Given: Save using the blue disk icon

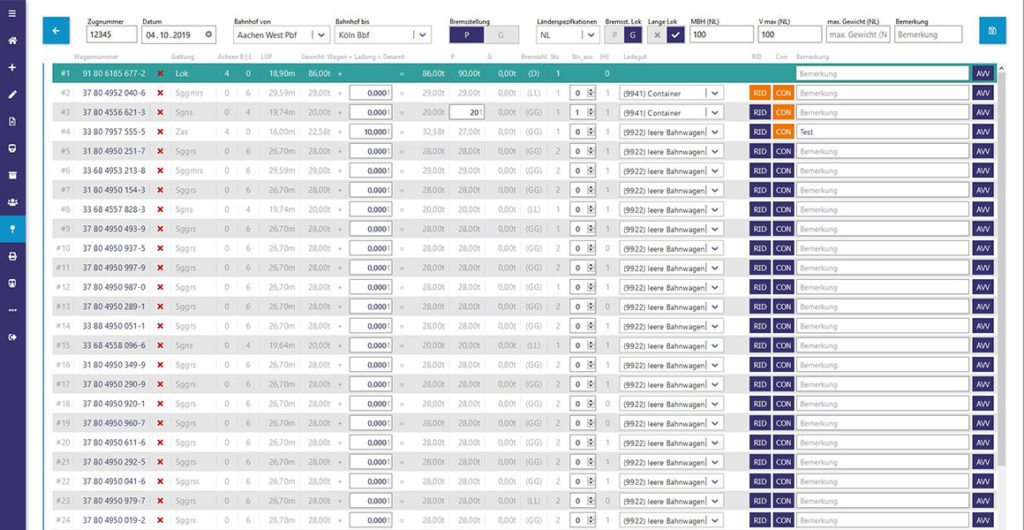Looking at the screenshot, I should point(992,31).
